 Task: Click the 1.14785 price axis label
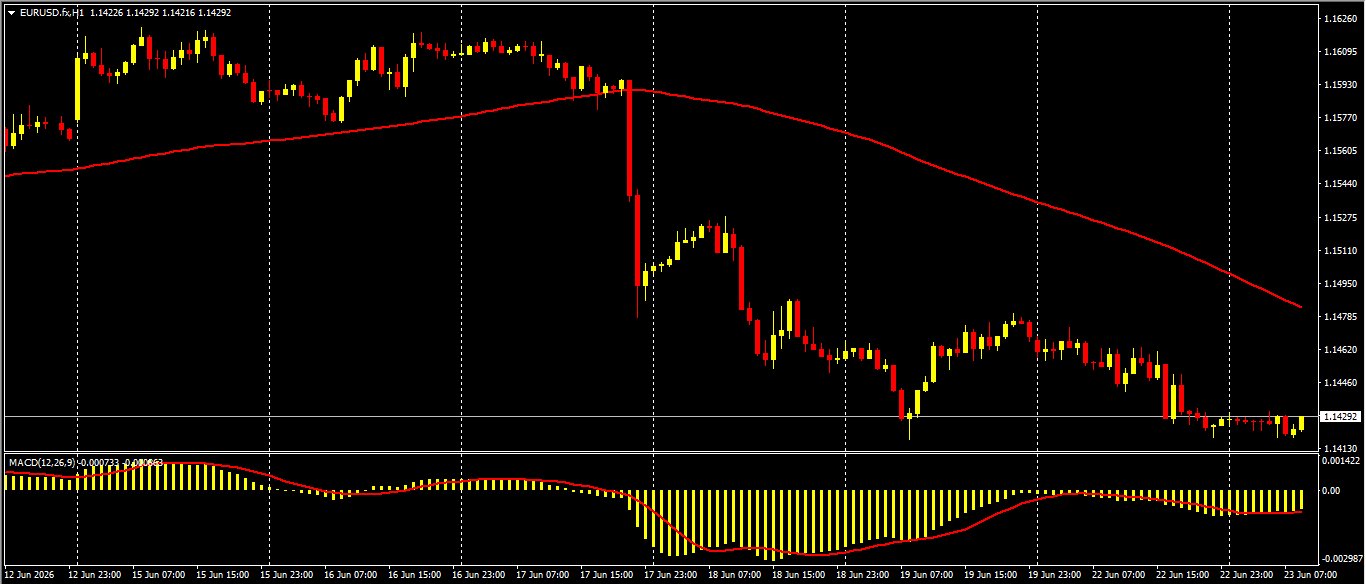1339,316
